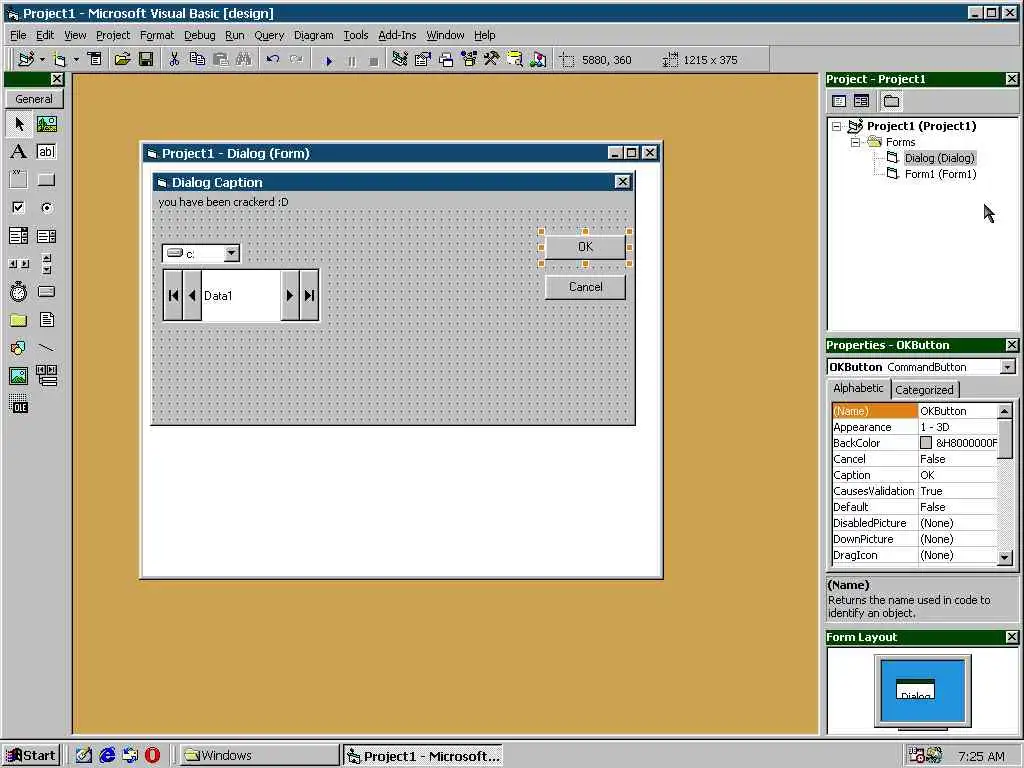Click the Properties list scroll-down arrow
The height and width of the screenshot is (768, 1024).
pos(1004,556)
